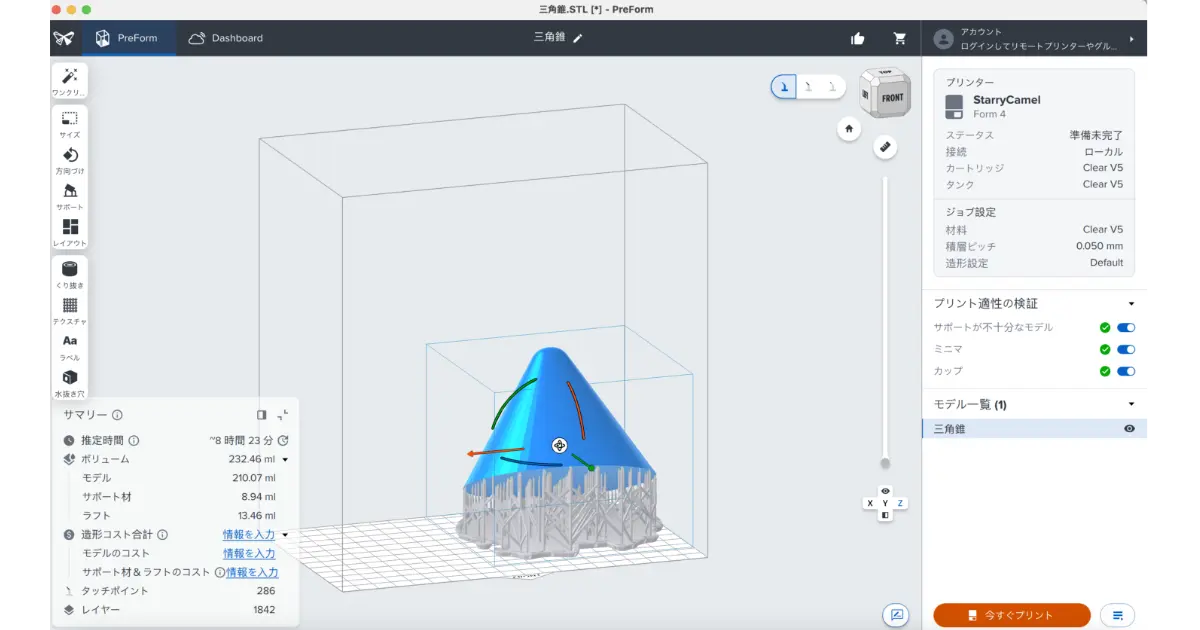
Task: Select the ラベル label tool
Action: coord(70,346)
